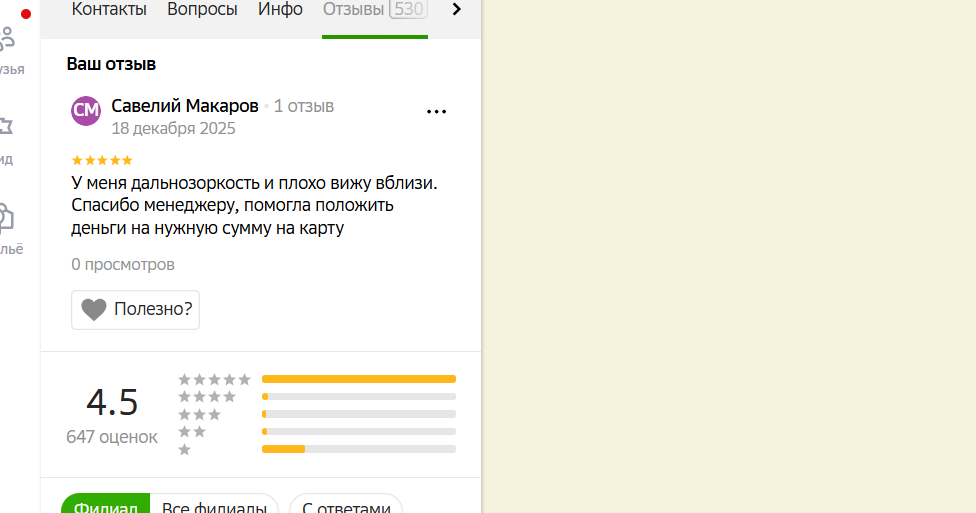The height and width of the screenshot is (513, 976).
Task: Click the '1 отзыв' link
Action: click(304, 106)
